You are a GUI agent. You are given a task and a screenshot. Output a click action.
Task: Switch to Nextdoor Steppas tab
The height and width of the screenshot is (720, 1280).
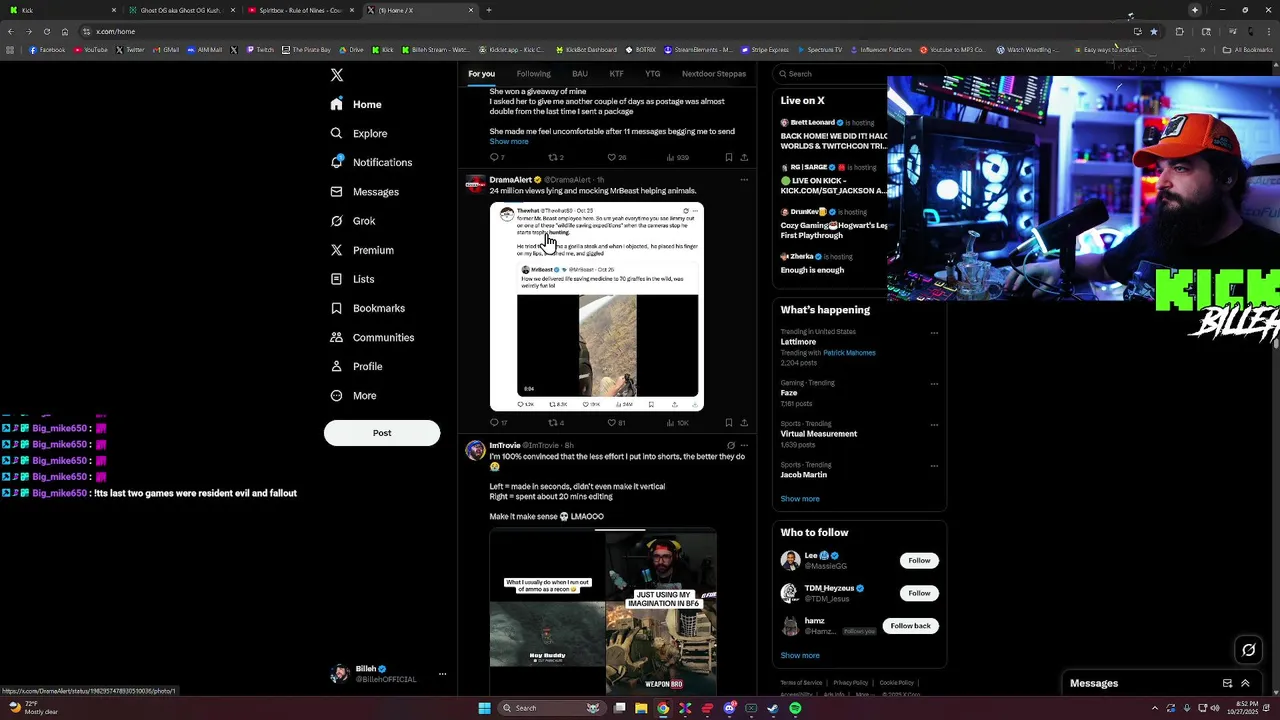[x=713, y=74]
